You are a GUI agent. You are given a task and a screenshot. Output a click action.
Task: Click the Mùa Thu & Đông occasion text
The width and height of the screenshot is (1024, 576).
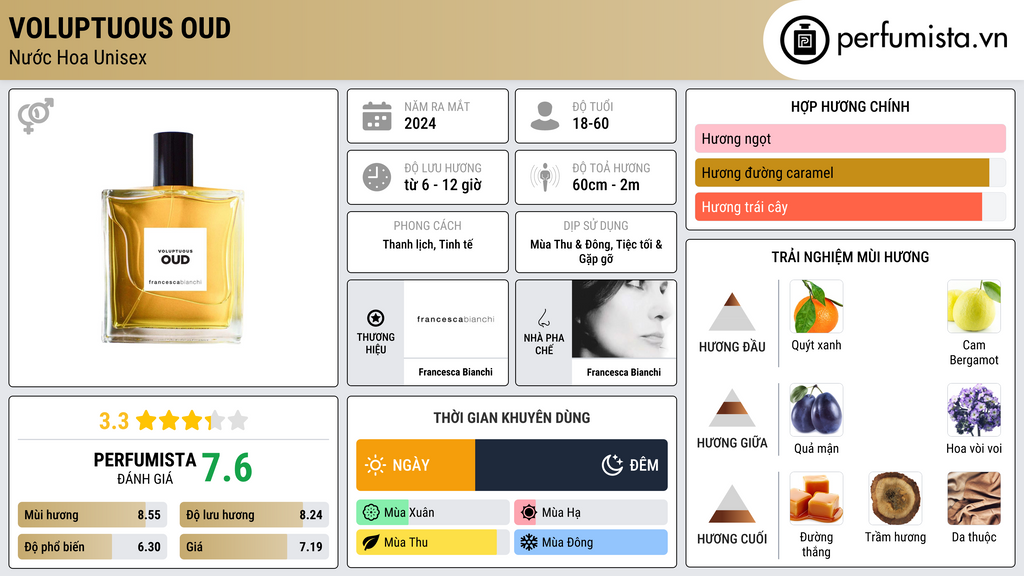pos(596,251)
